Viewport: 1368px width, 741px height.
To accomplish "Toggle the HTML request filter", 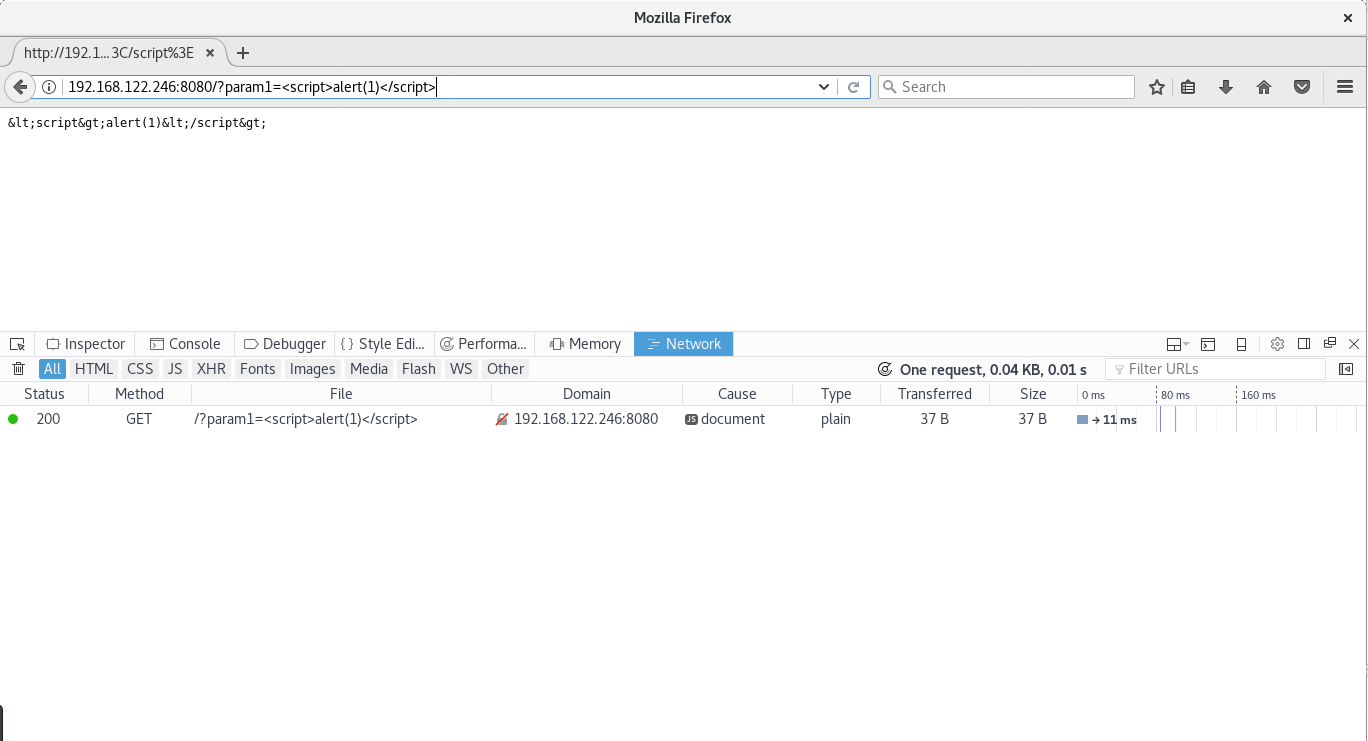I will coord(94,369).
